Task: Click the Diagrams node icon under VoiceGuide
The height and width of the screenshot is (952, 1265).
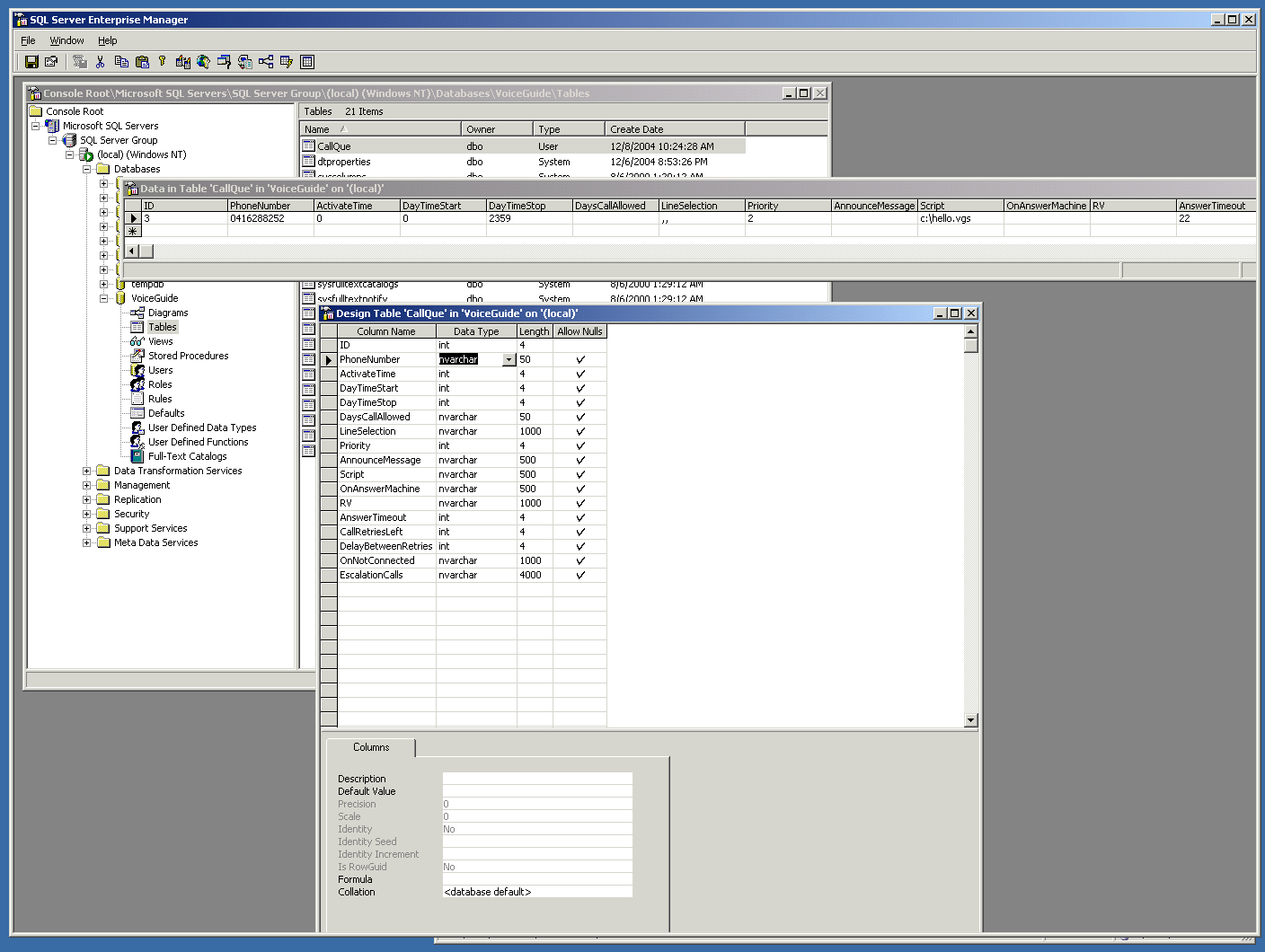Action: (137, 313)
